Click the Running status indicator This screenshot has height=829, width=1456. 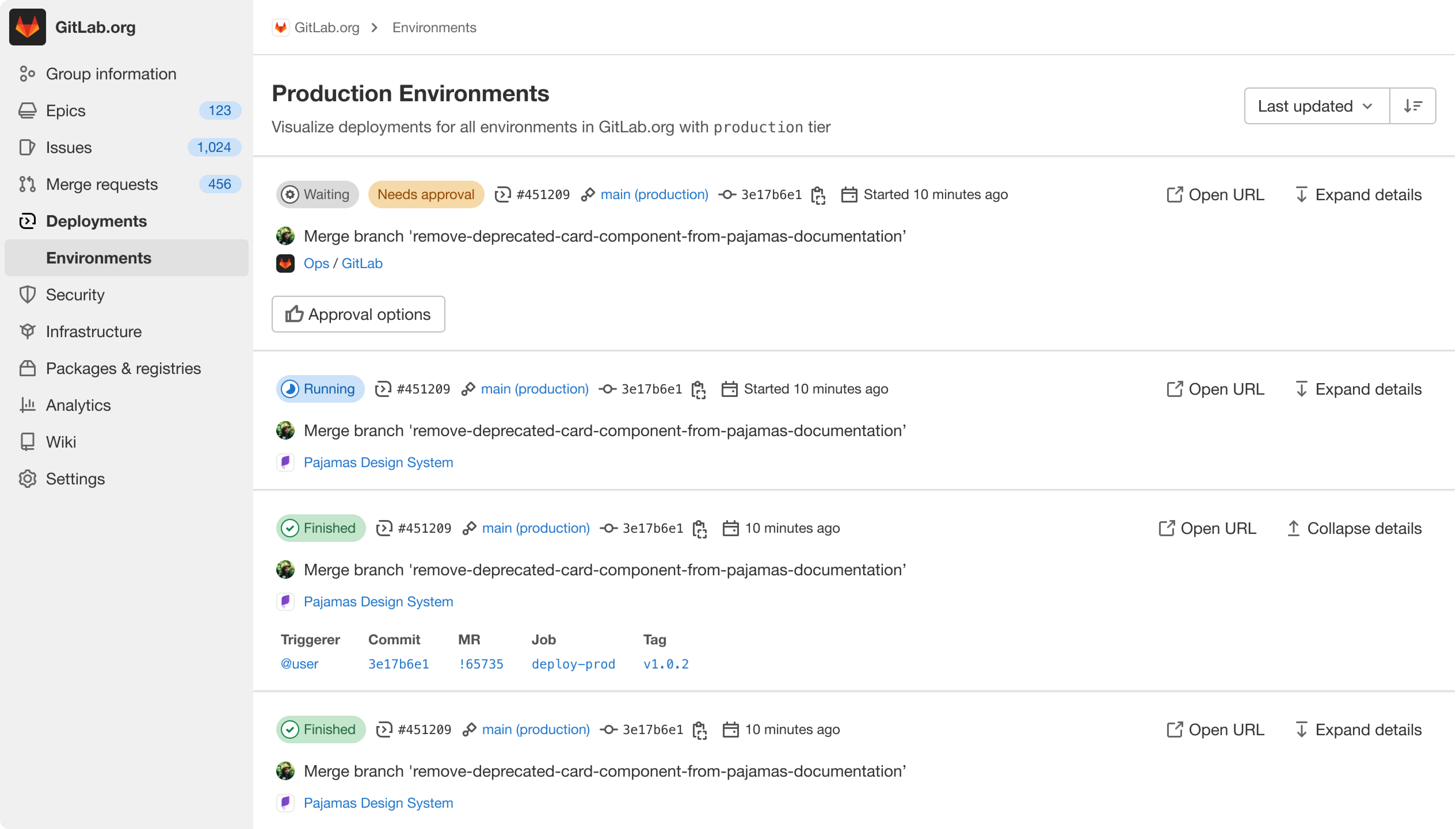click(319, 389)
